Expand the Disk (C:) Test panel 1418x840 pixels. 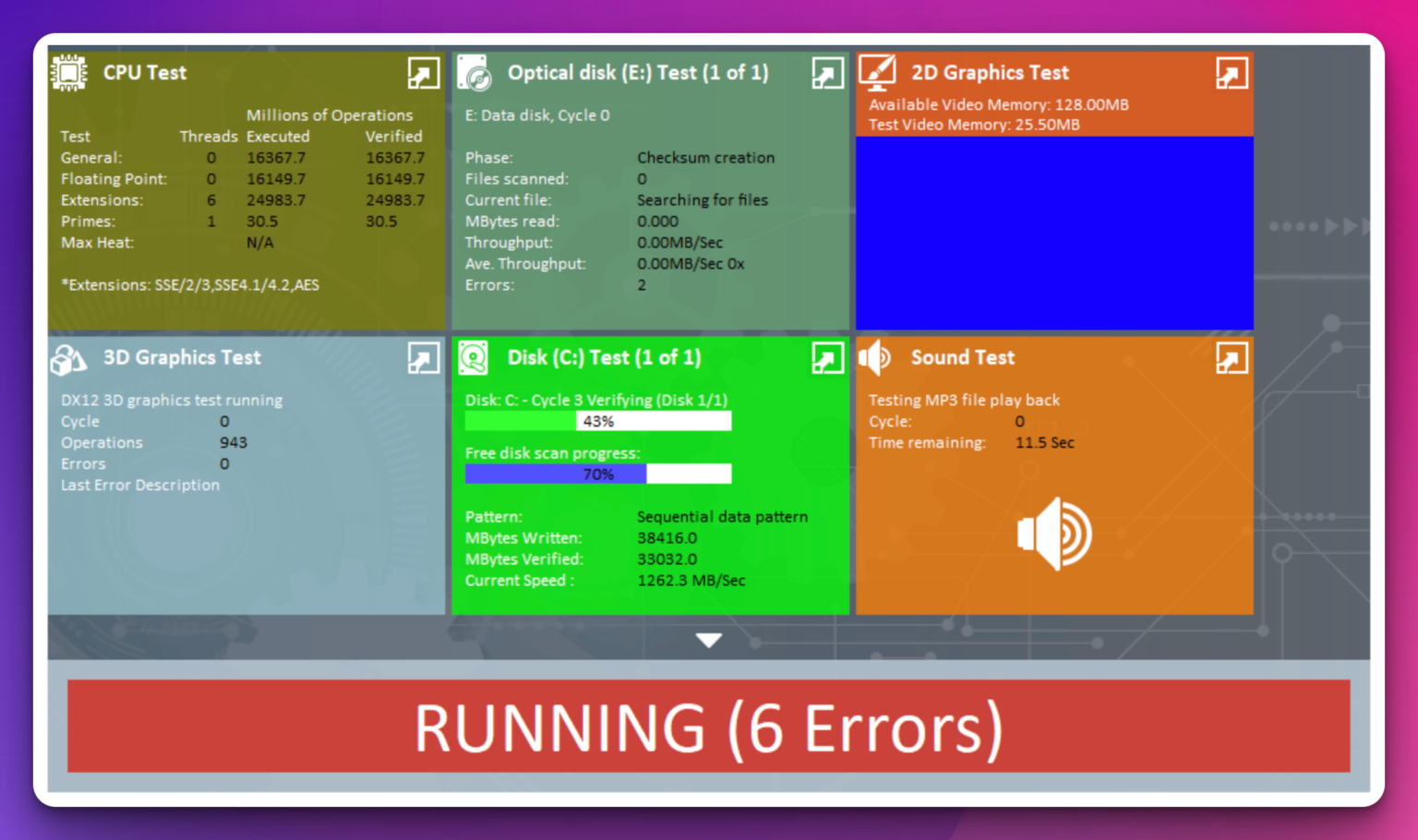click(x=827, y=358)
